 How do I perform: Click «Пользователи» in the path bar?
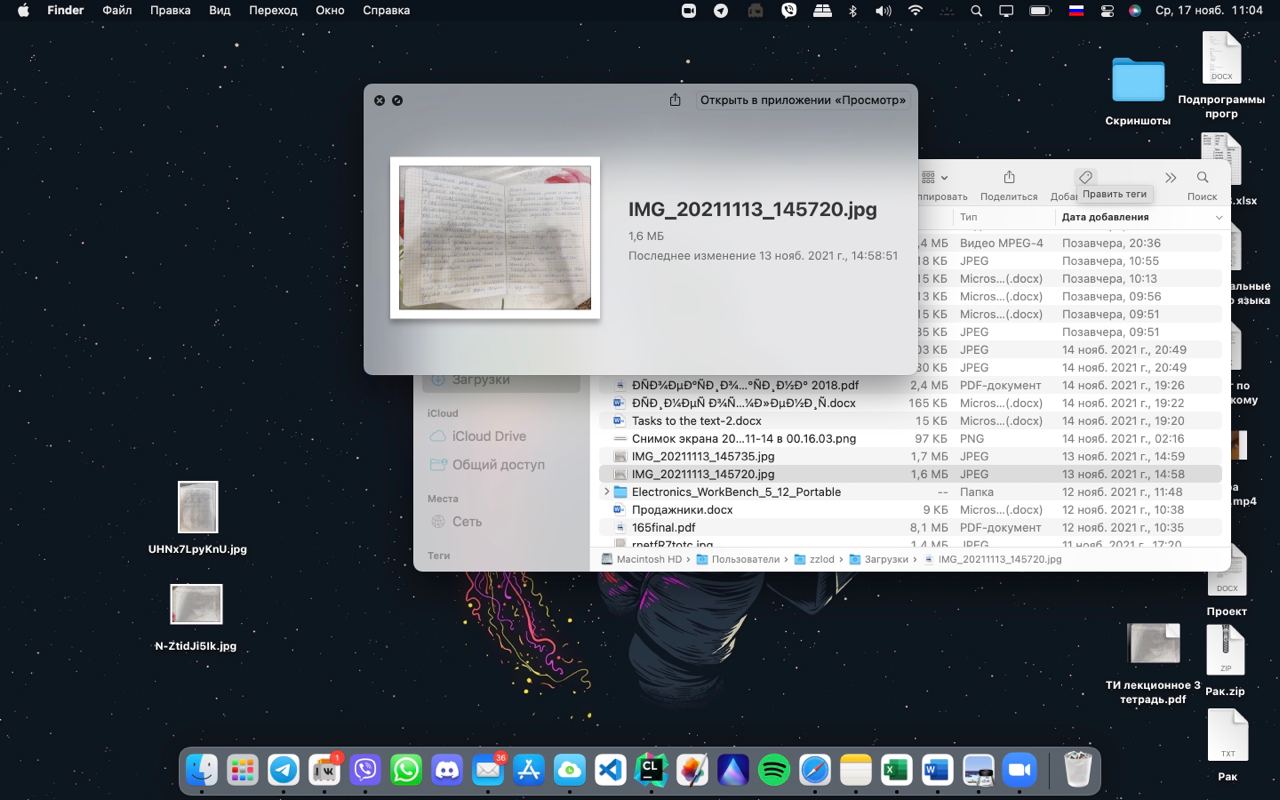pyautogui.click(x=737, y=560)
